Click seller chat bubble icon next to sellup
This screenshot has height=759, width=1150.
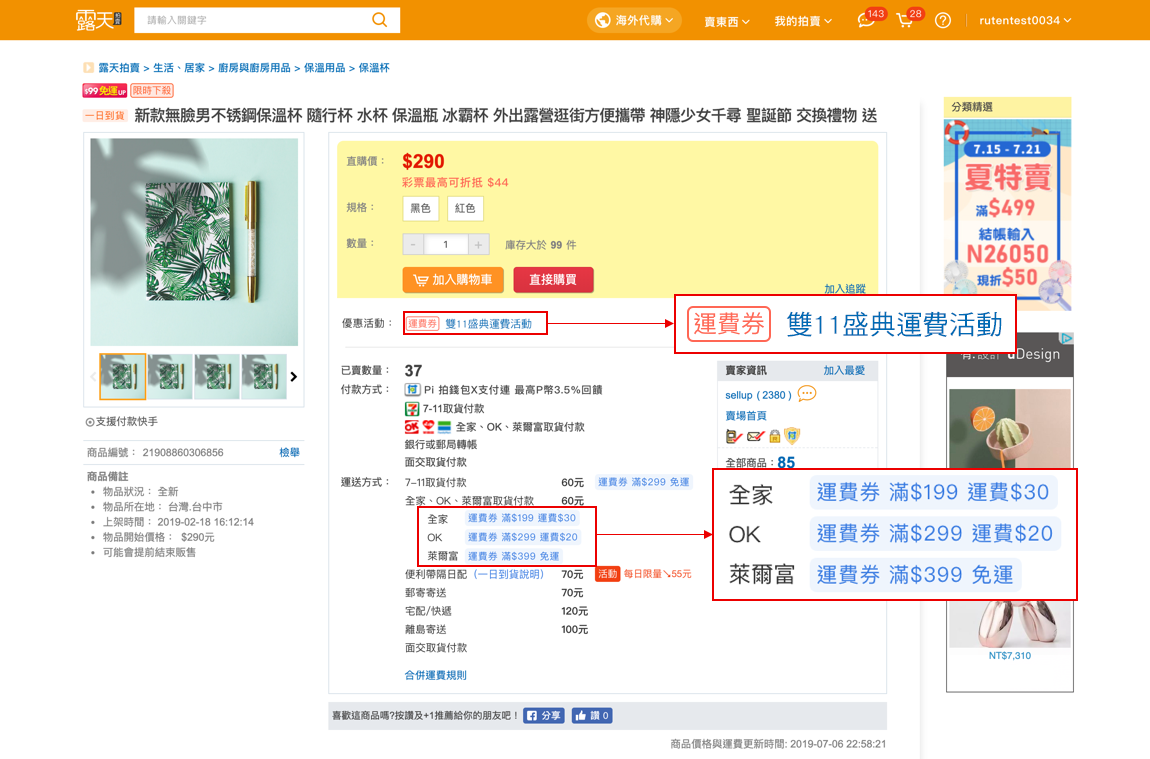point(807,394)
